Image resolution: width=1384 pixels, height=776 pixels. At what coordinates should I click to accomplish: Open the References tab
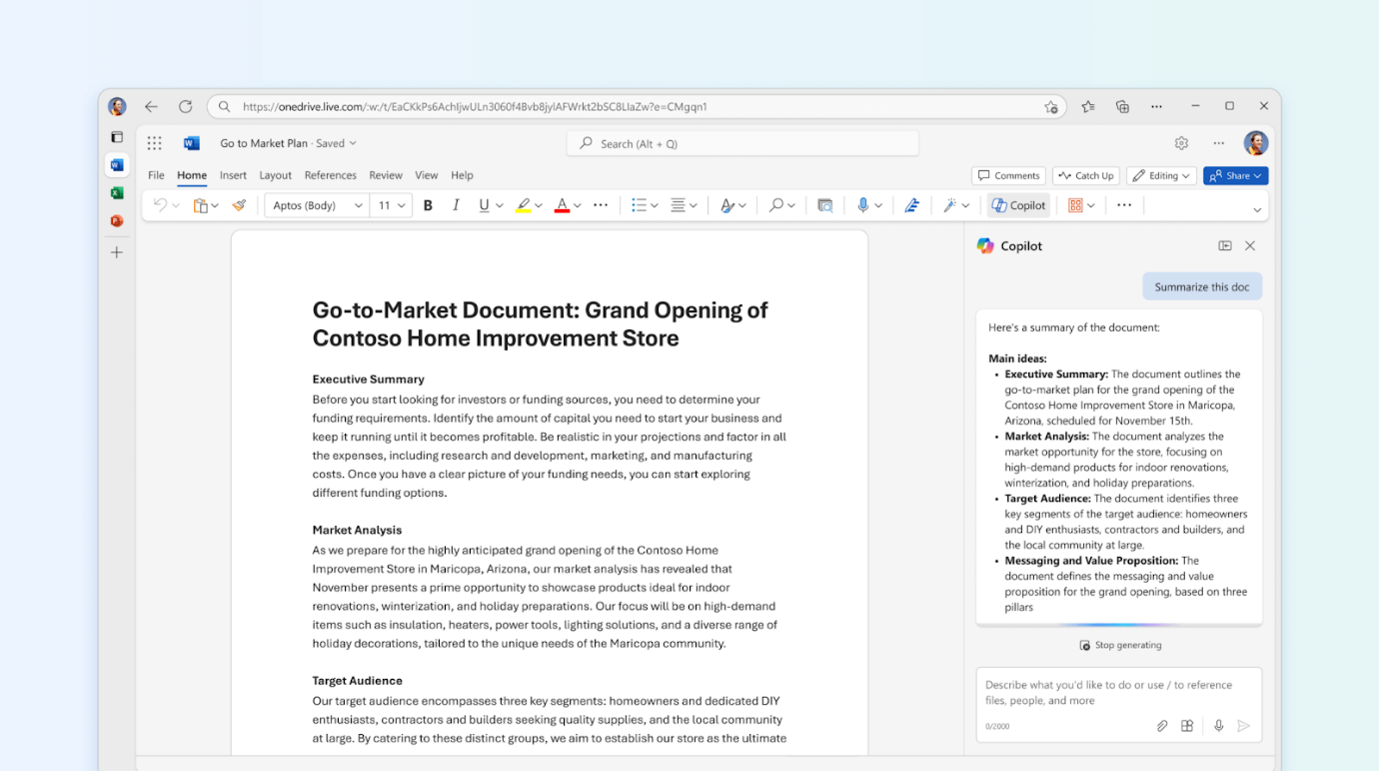click(x=331, y=176)
